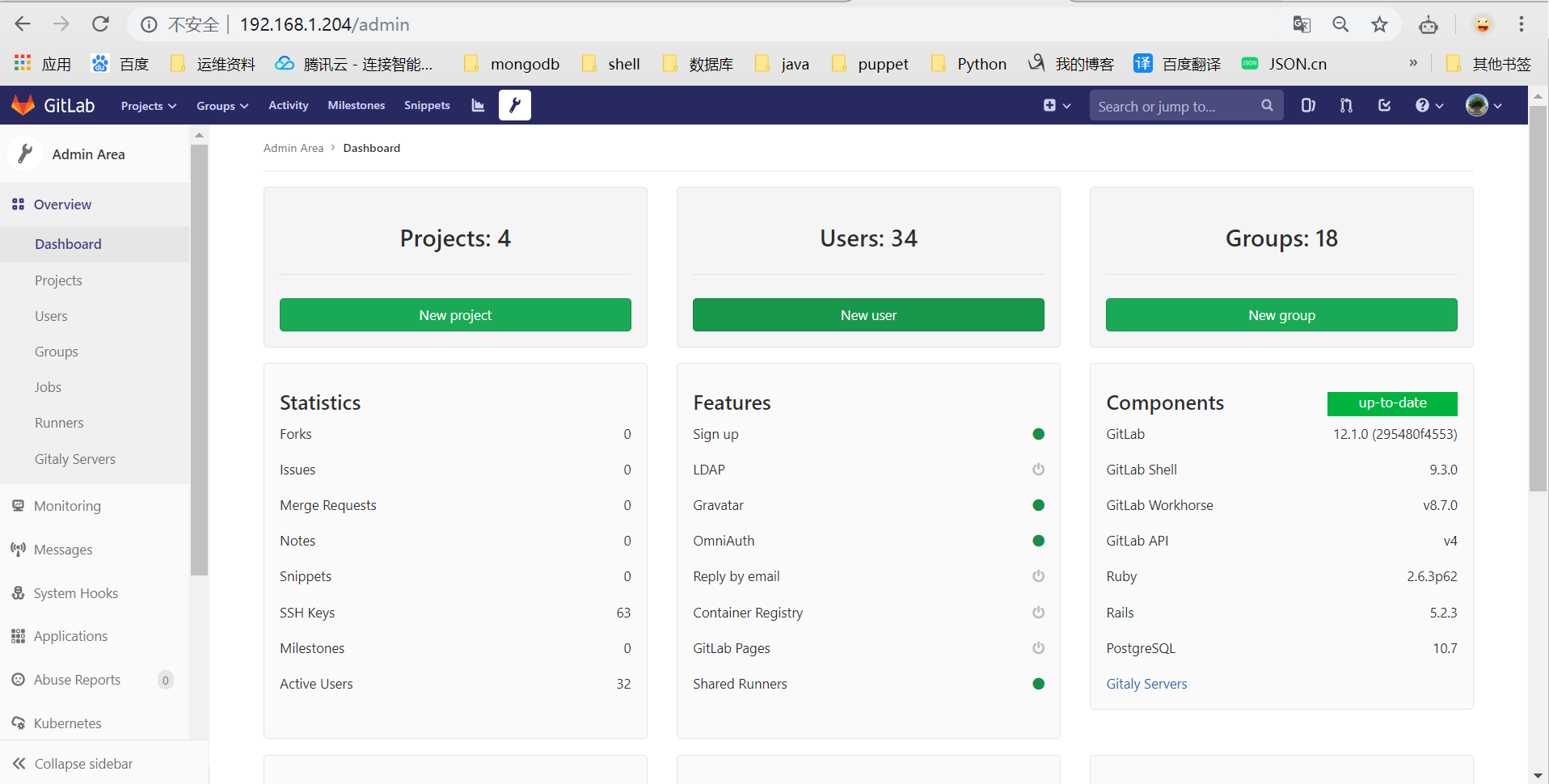Expand the Groups navbar dropdown

pyautogui.click(x=222, y=106)
